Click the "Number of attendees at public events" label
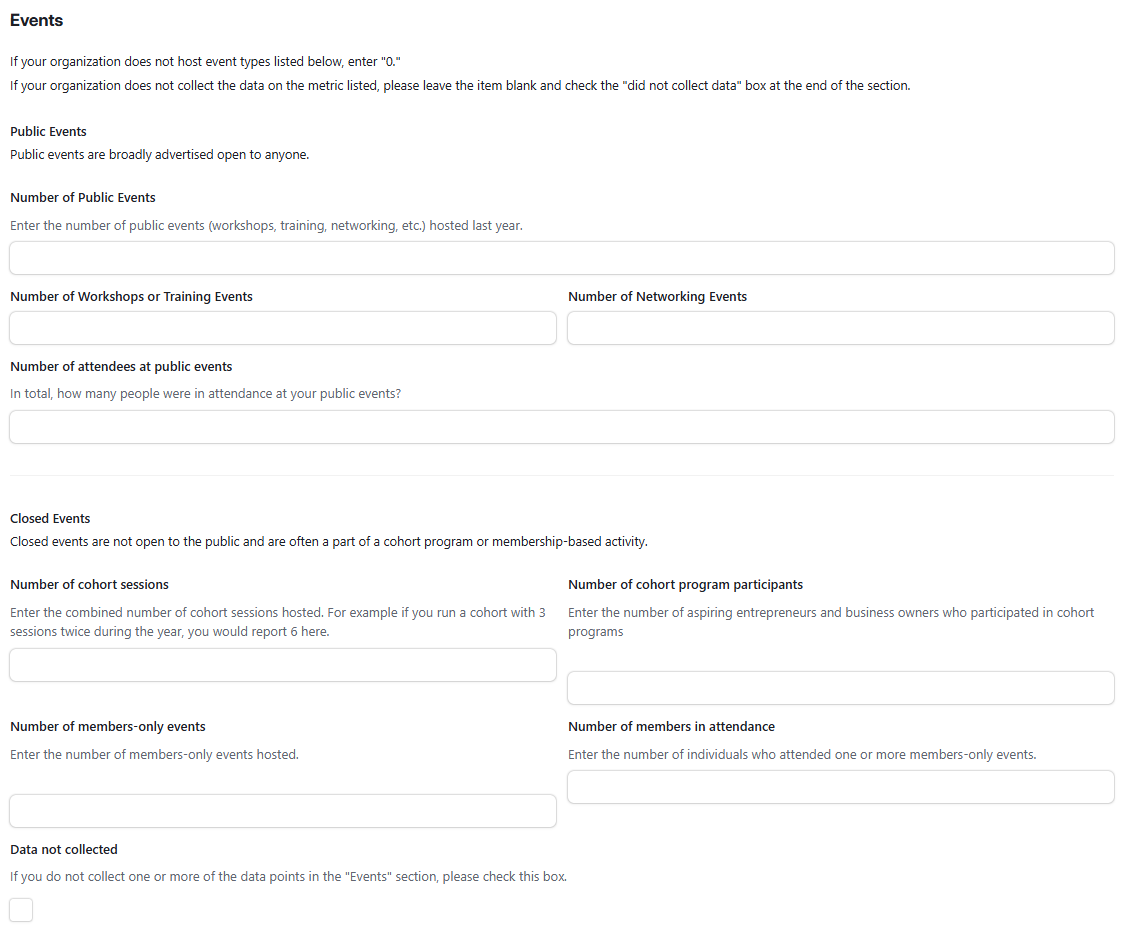 coord(121,367)
